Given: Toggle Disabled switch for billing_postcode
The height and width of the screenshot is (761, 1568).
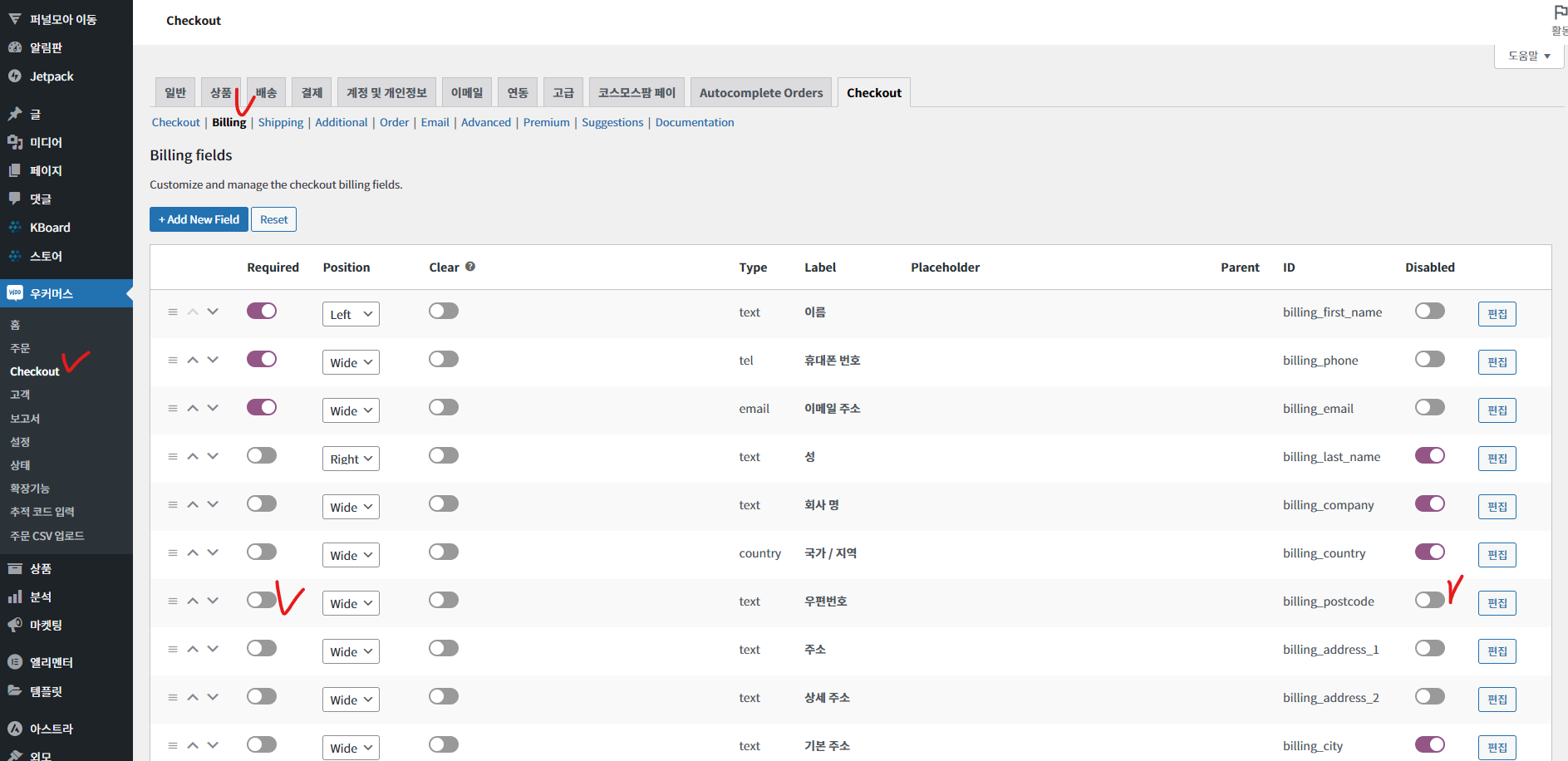Looking at the screenshot, I should pyautogui.click(x=1430, y=600).
